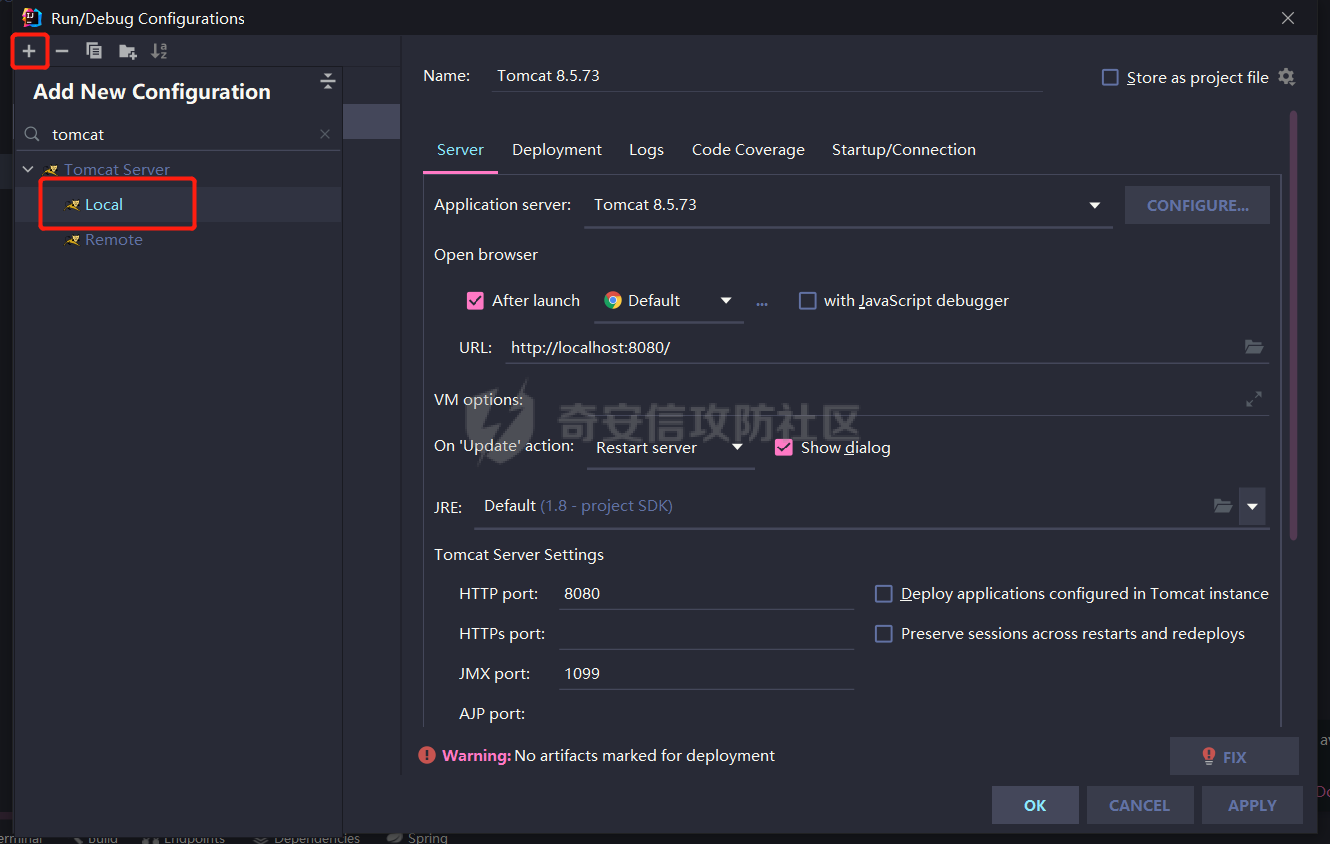Click the settings panel vertical scrollbar
This screenshot has width=1330, height=844.
pos(1293,325)
